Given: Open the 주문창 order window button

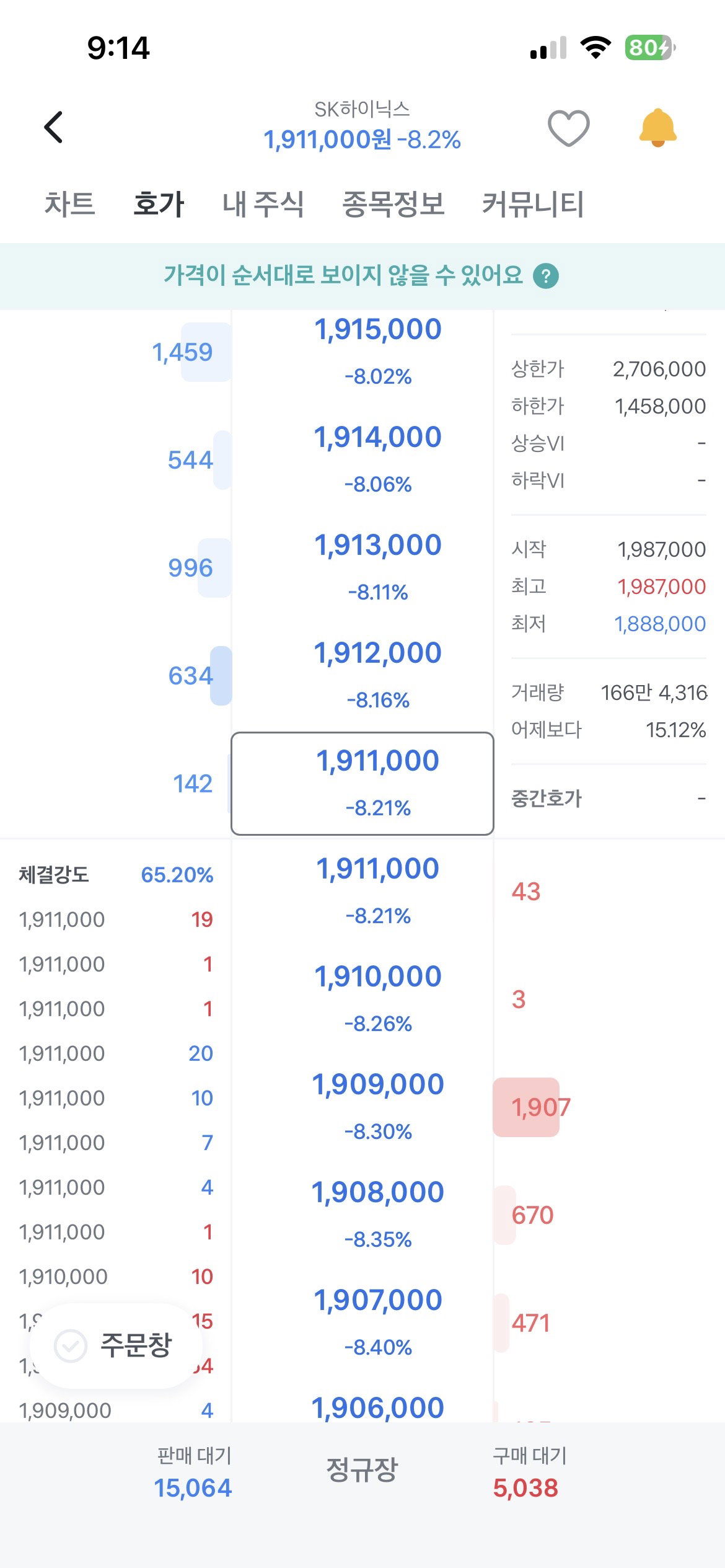Looking at the screenshot, I should [116, 1345].
